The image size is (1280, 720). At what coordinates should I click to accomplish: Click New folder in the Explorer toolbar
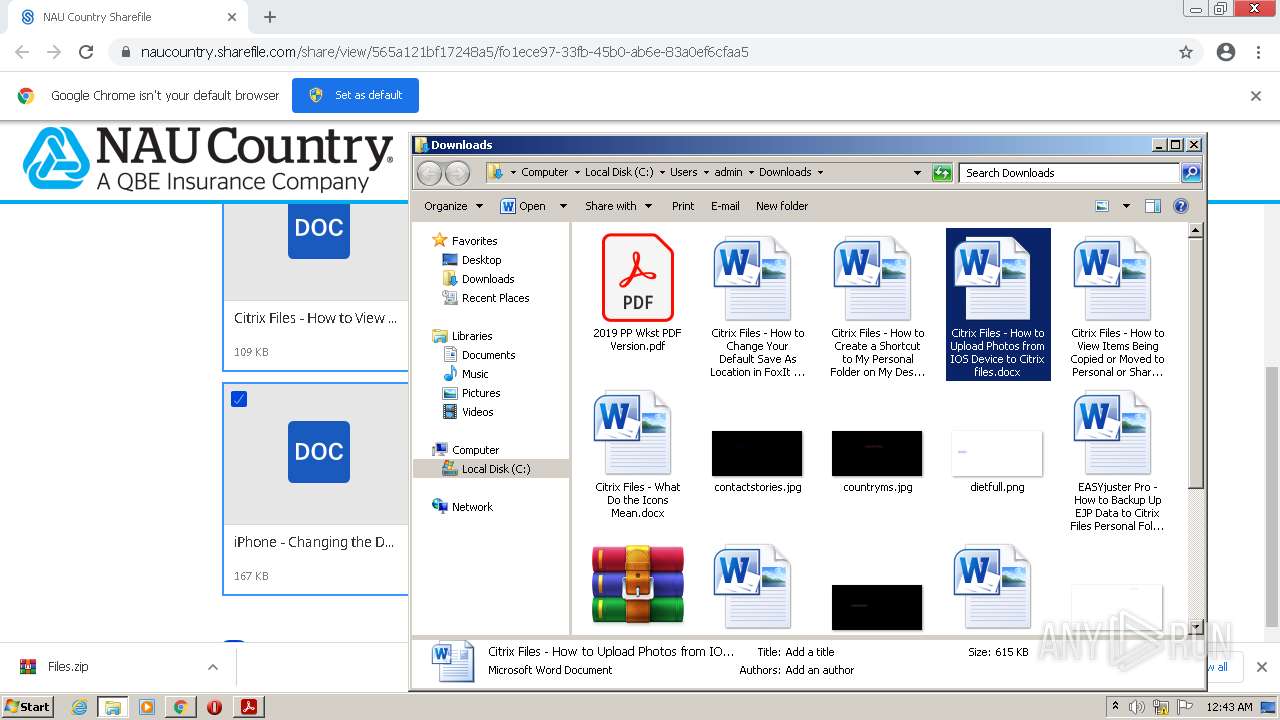(782, 206)
